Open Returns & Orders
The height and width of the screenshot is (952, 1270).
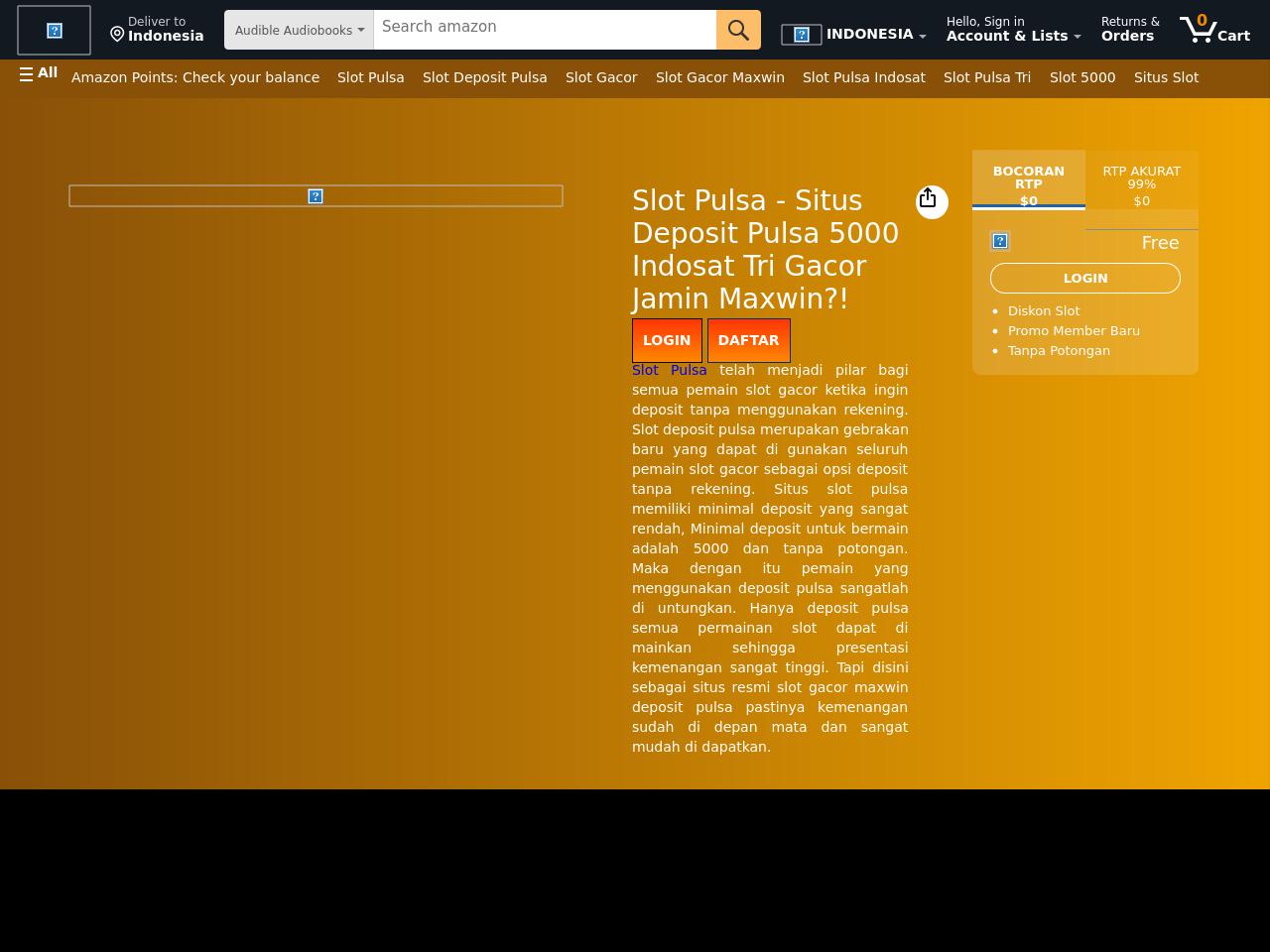click(x=1130, y=29)
